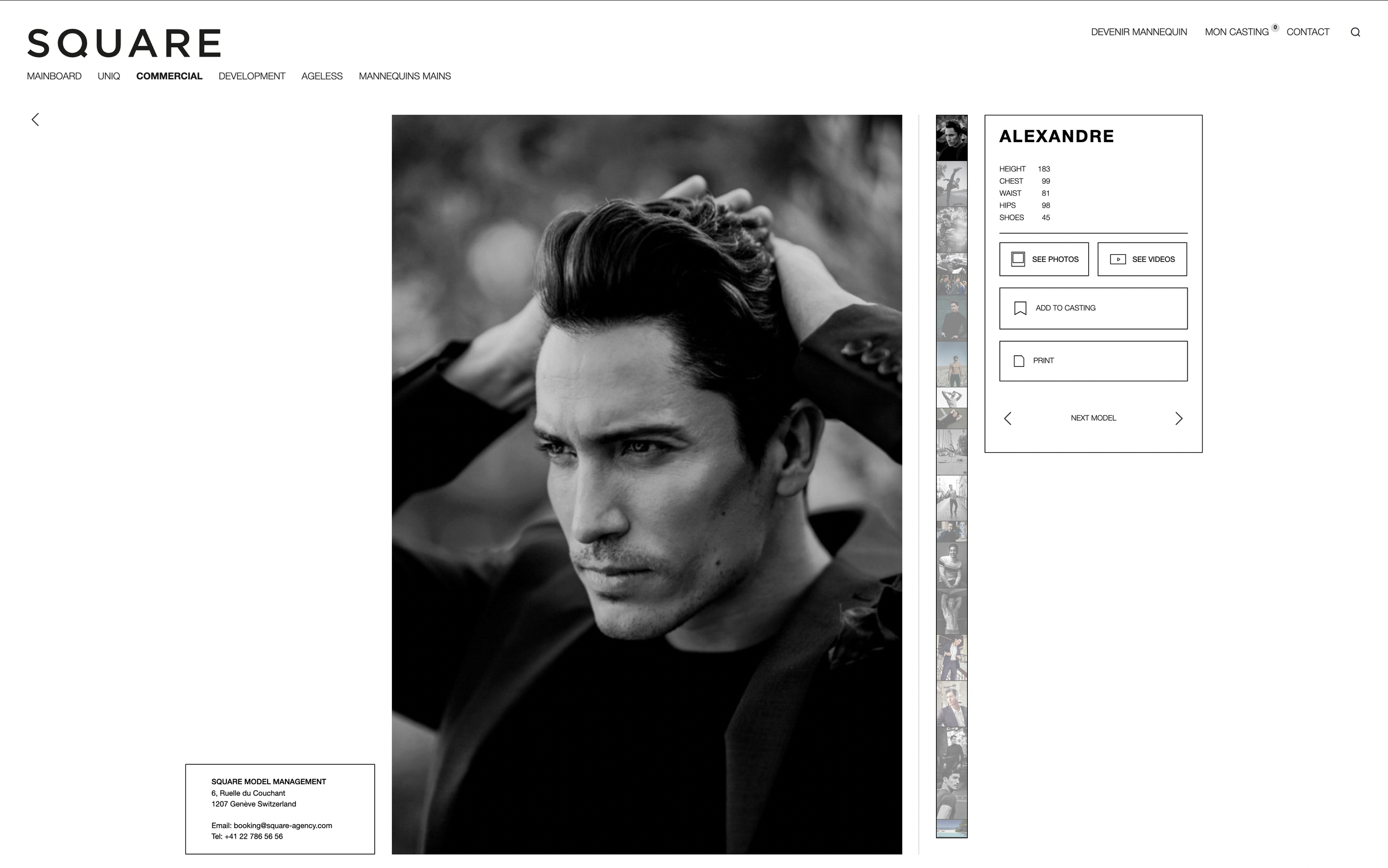The height and width of the screenshot is (868, 1388).
Task: Click the document icon next to PRINT
Action: [1019, 361]
